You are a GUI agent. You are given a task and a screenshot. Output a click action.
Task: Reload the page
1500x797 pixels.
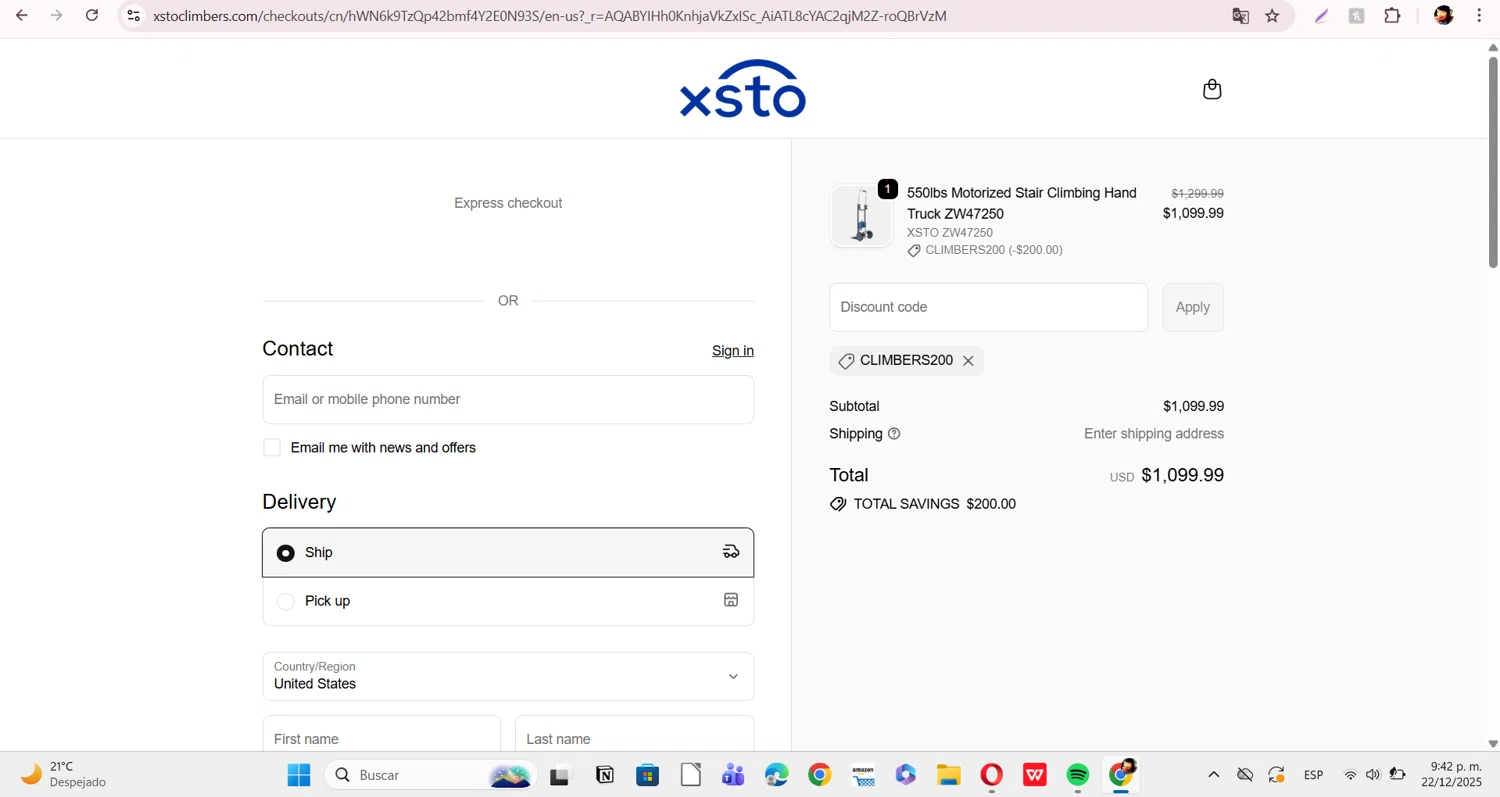tap(92, 16)
